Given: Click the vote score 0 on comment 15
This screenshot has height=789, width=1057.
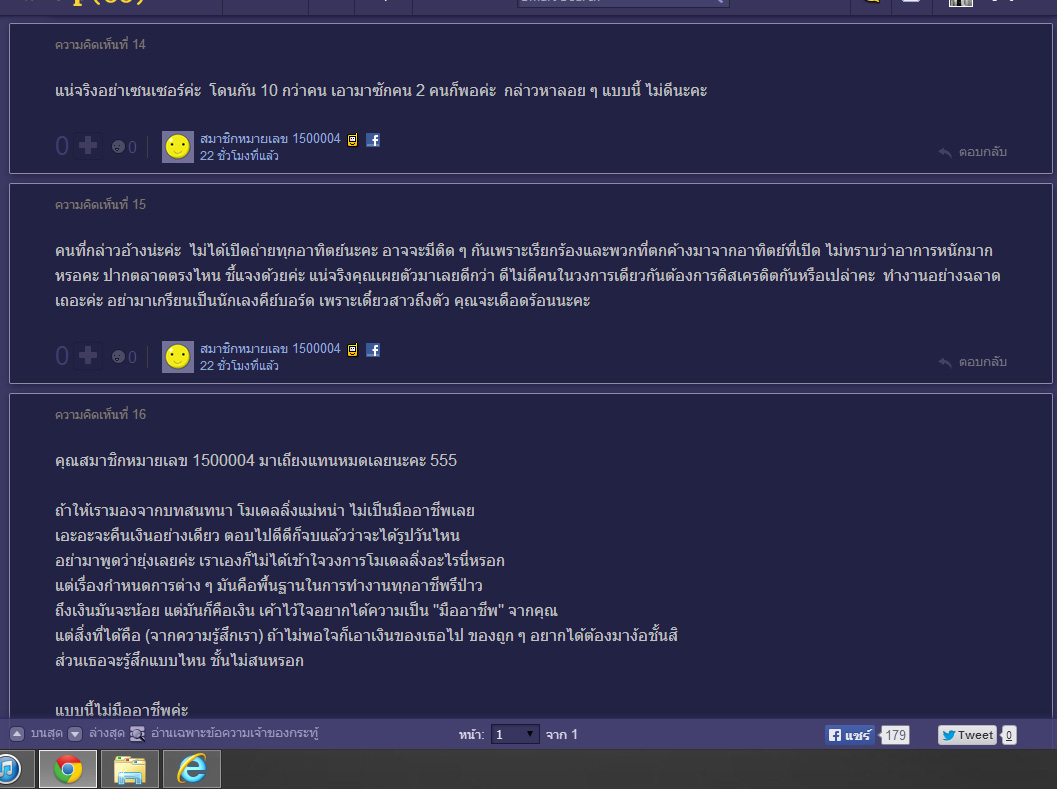Looking at the screenshot, I should click(x=62, y=355).
